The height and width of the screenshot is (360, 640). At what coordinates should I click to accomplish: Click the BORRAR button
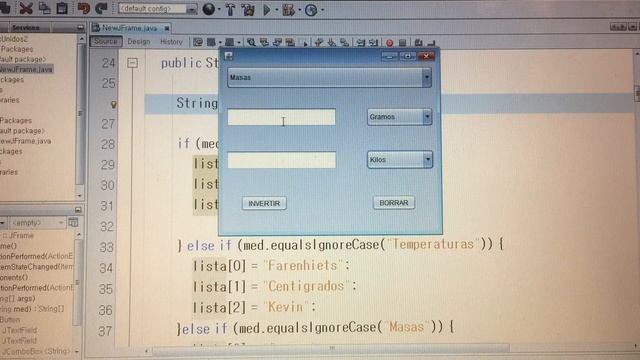394,203
